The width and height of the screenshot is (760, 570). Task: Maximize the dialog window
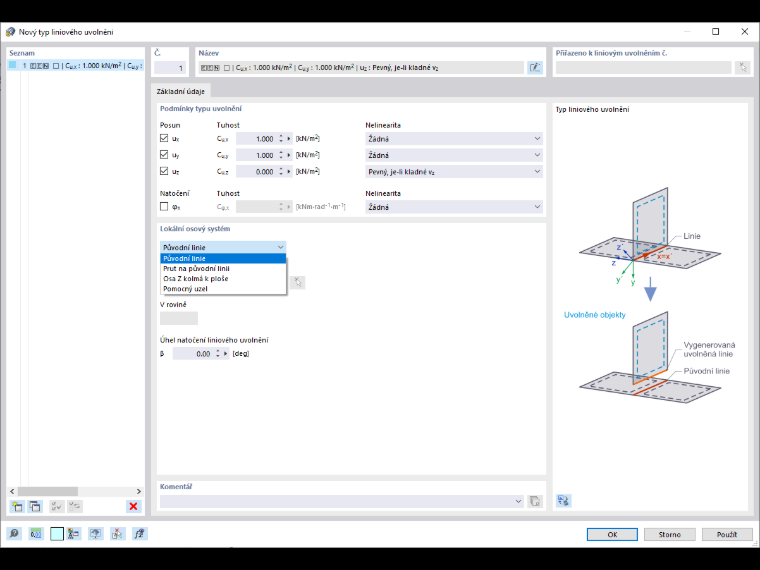tap(715, 32)
